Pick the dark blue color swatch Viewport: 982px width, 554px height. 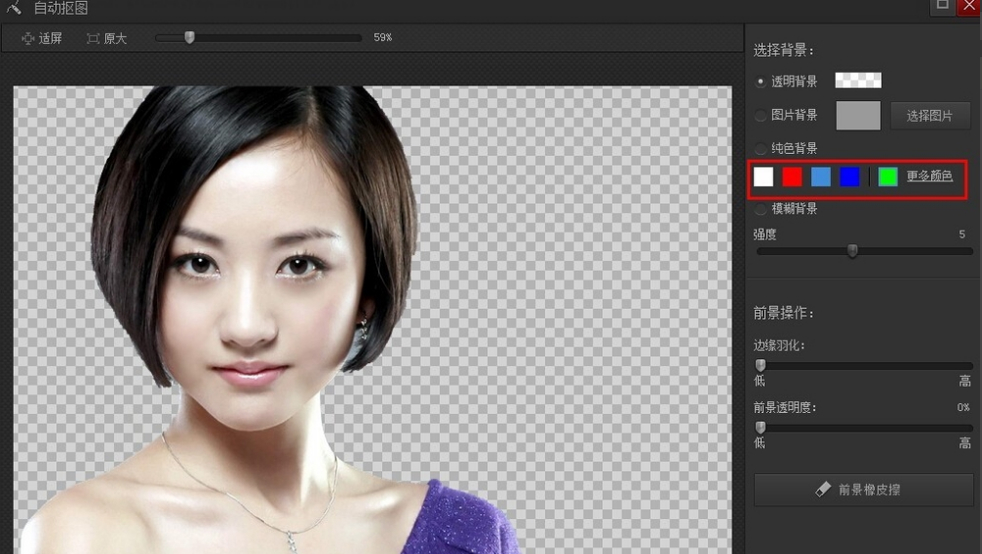click(850, 177)
